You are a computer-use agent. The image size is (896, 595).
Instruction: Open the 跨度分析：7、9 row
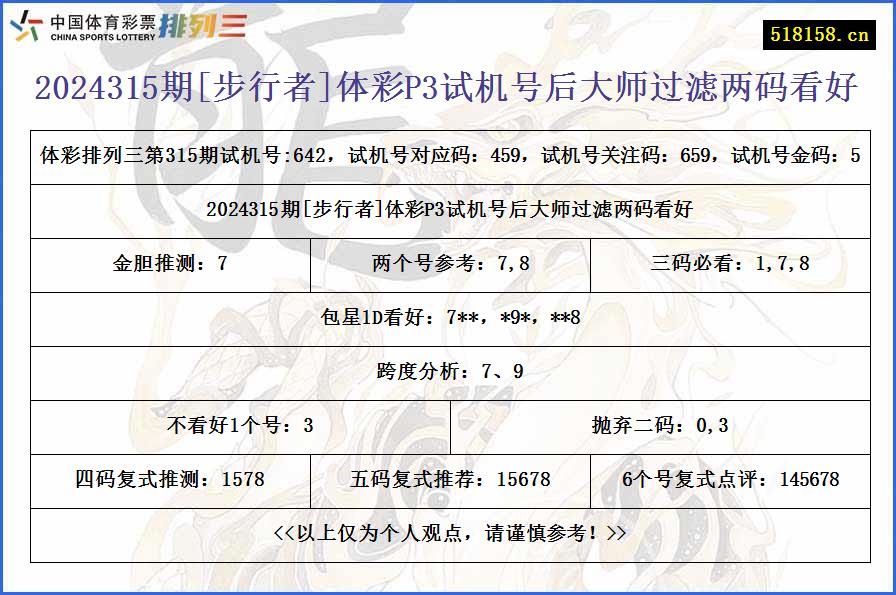448,372
